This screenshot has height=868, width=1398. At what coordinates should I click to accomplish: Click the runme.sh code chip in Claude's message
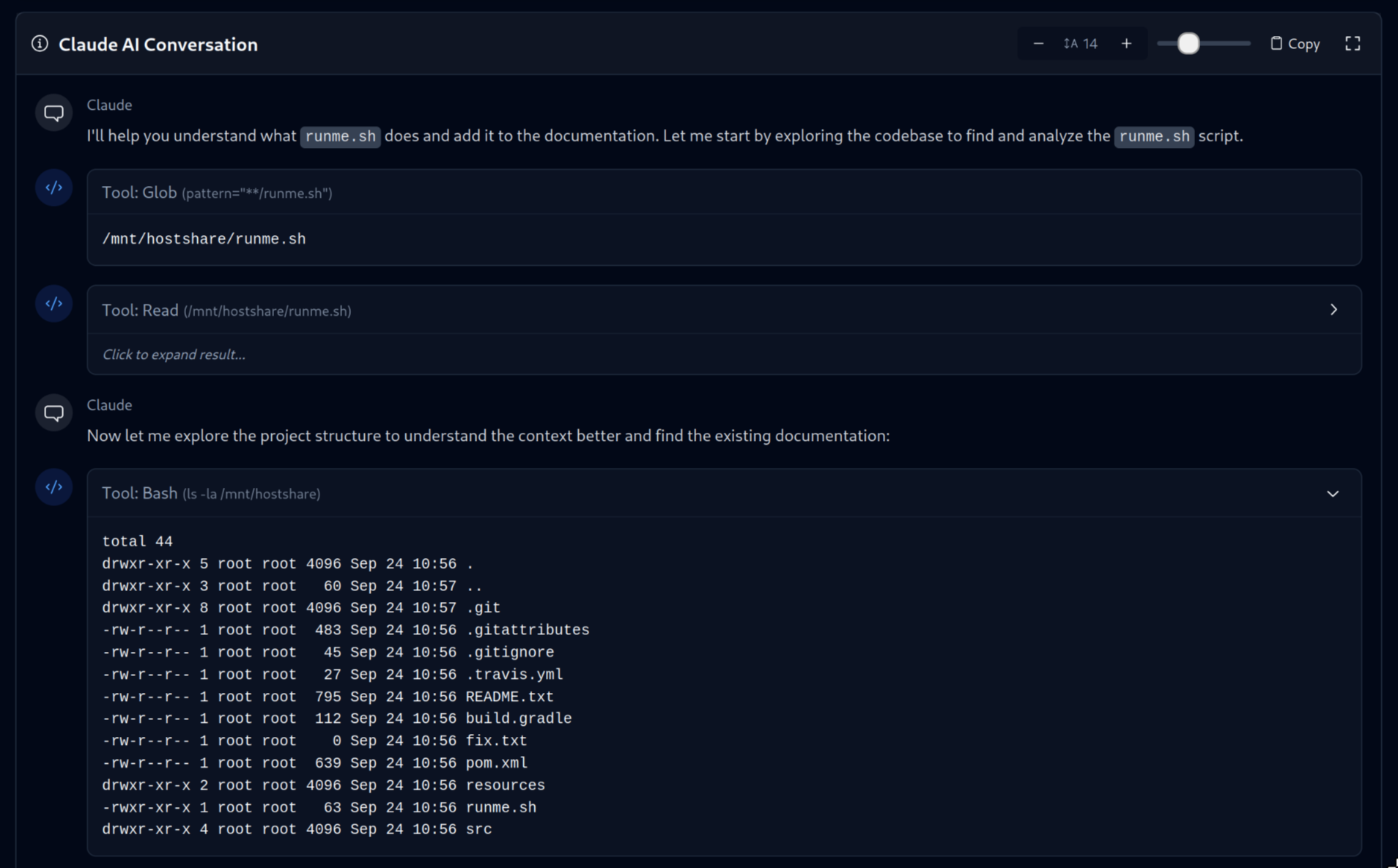339,136
